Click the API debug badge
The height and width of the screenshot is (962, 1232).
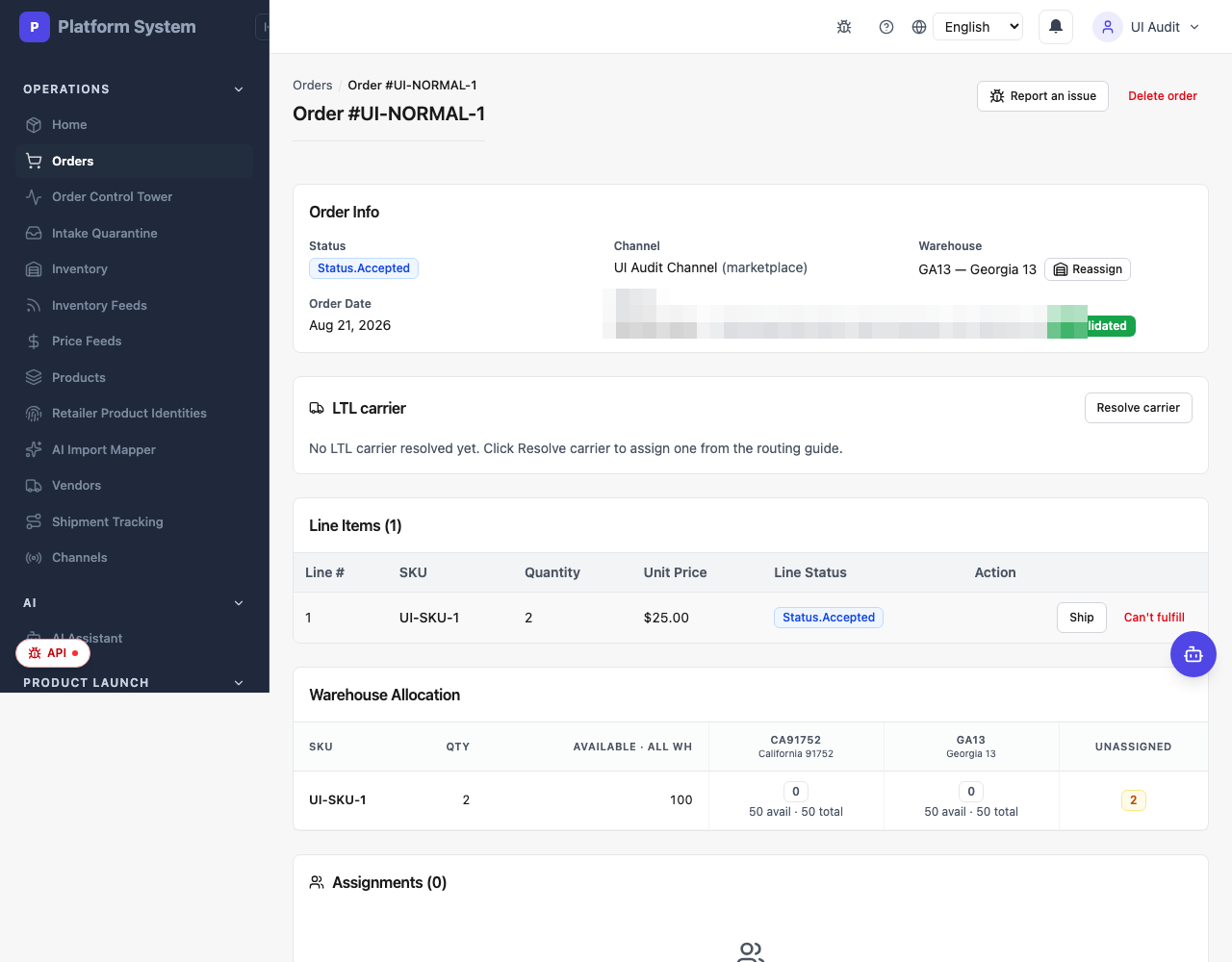53,653
